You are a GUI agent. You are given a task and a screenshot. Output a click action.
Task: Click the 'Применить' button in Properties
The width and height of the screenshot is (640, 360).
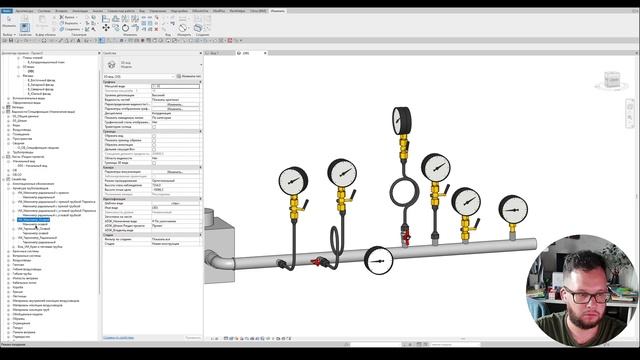pyautogui.click(x=193, y=338)
